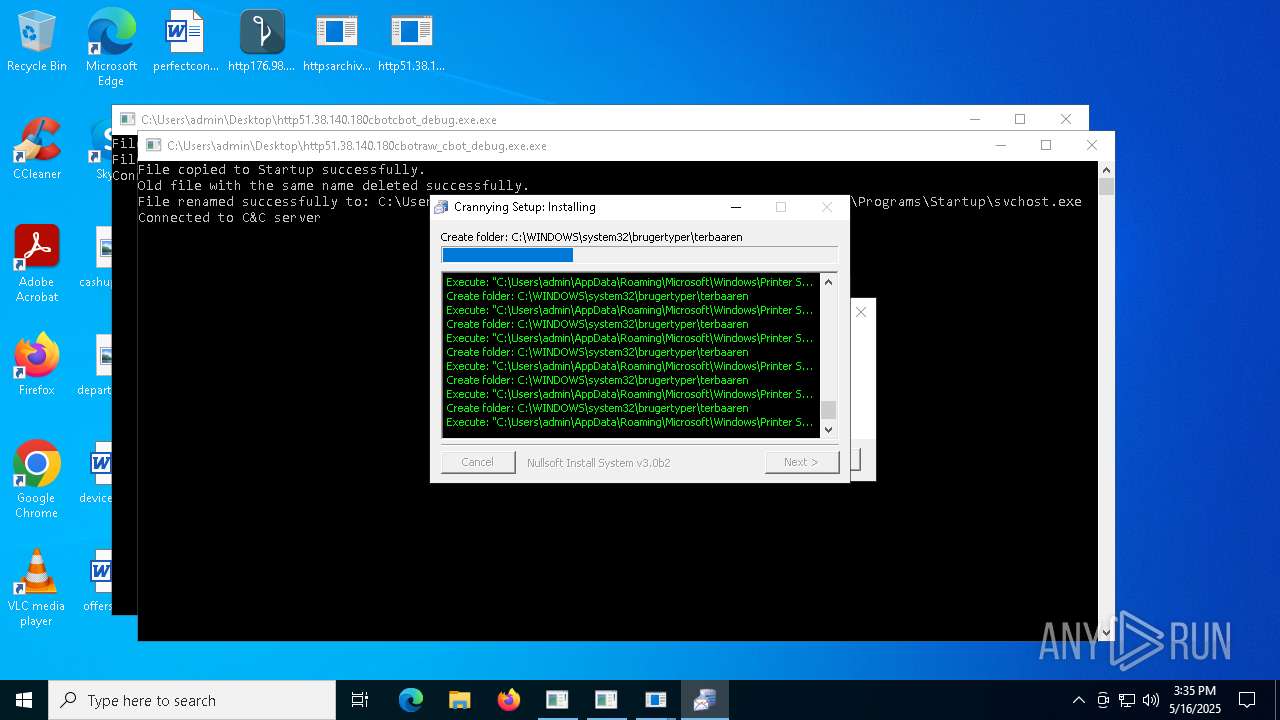Launch Firefox from the desktop shortcut
This screenshot has height=720, width=1280.
(37, 365)
